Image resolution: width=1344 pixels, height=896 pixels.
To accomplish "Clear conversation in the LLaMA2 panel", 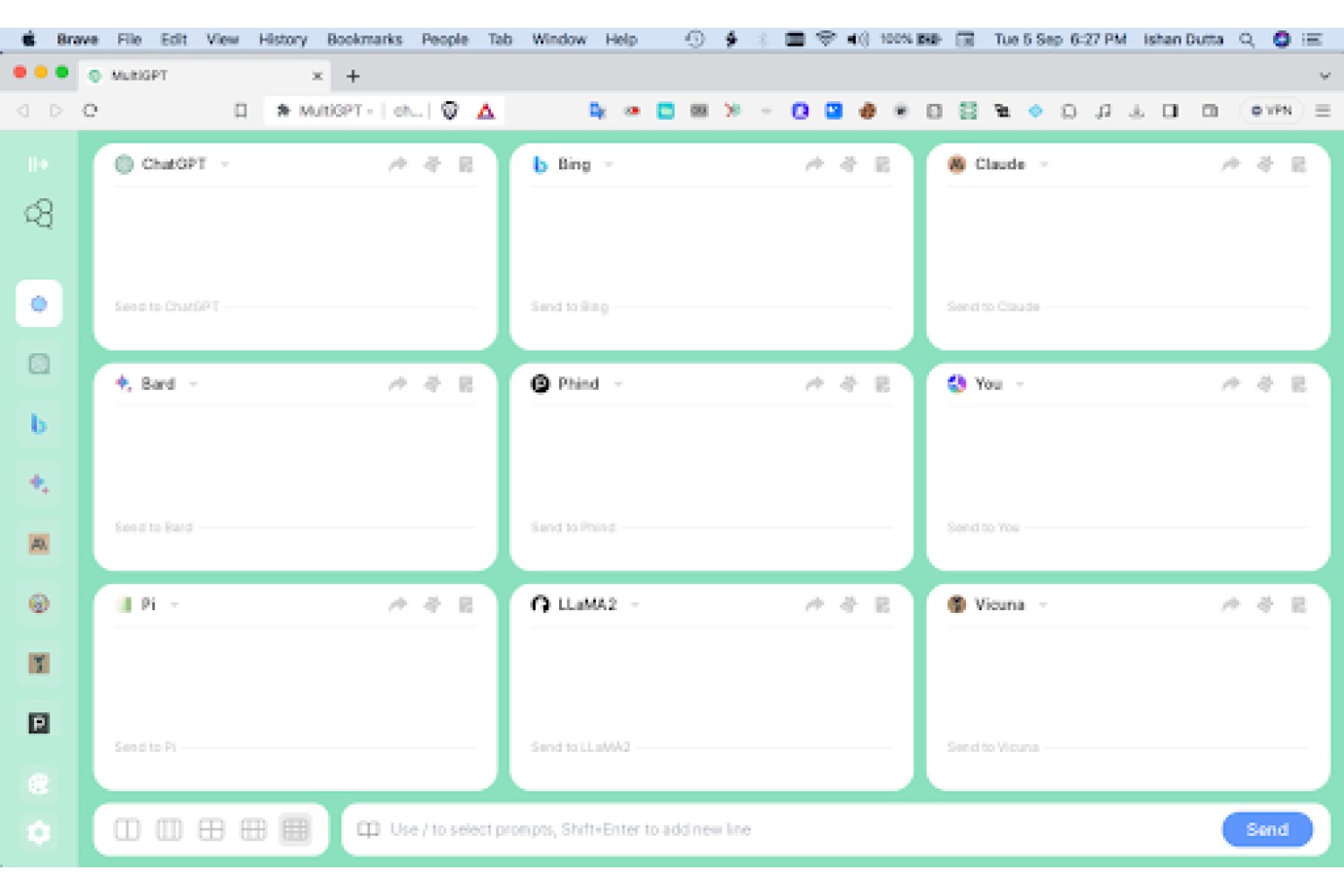I will 849,605.
